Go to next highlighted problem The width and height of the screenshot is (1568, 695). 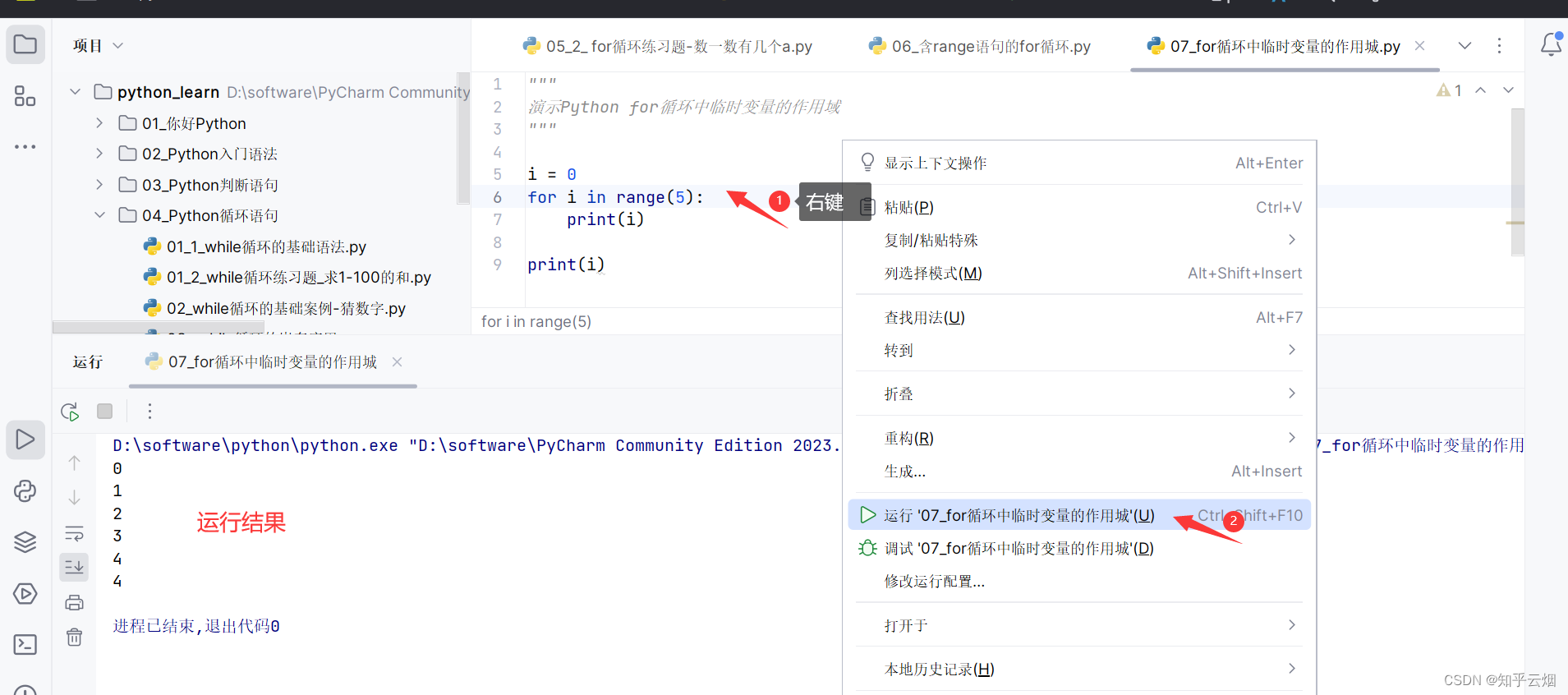click(1508, 90)
